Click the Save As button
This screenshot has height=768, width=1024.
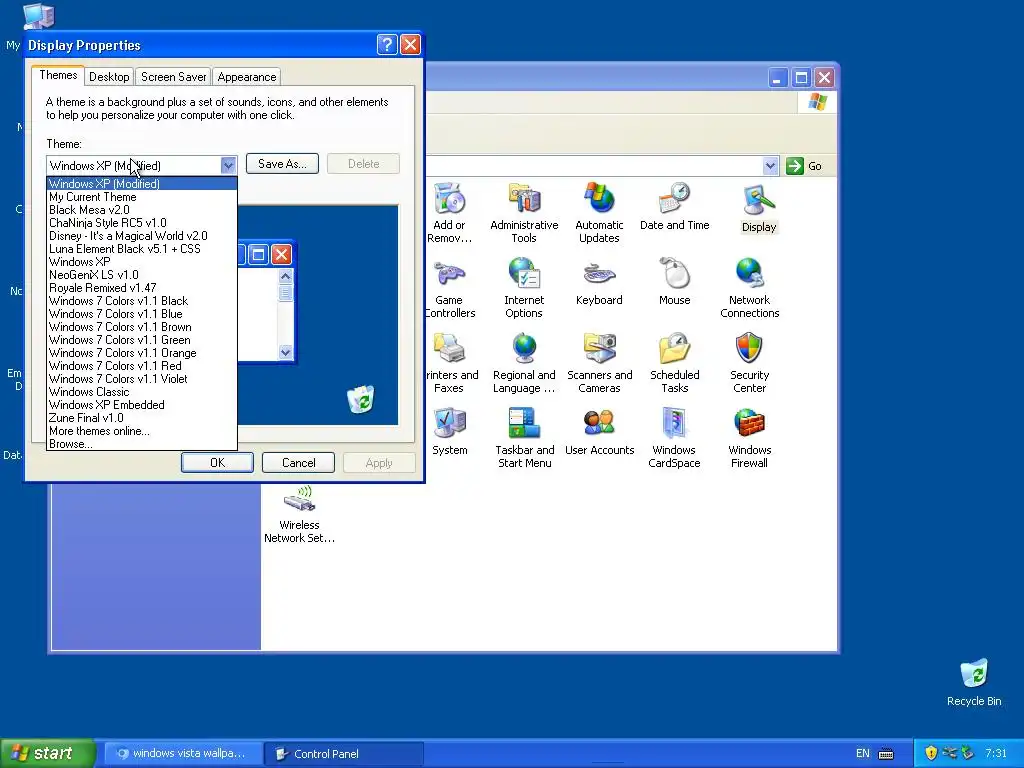pyautogui.click(x=282, y=164)
